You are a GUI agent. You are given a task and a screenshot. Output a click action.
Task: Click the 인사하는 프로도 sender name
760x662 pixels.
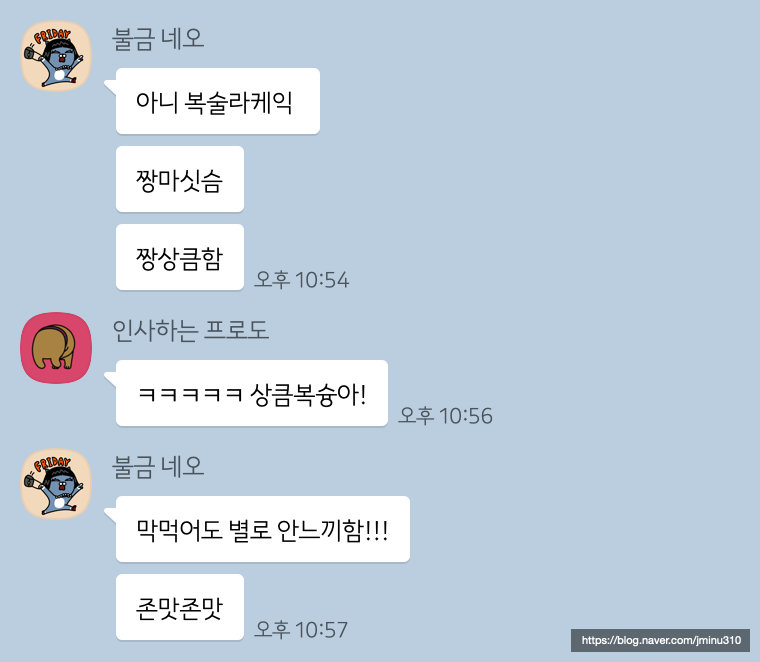tap(190, 331)
